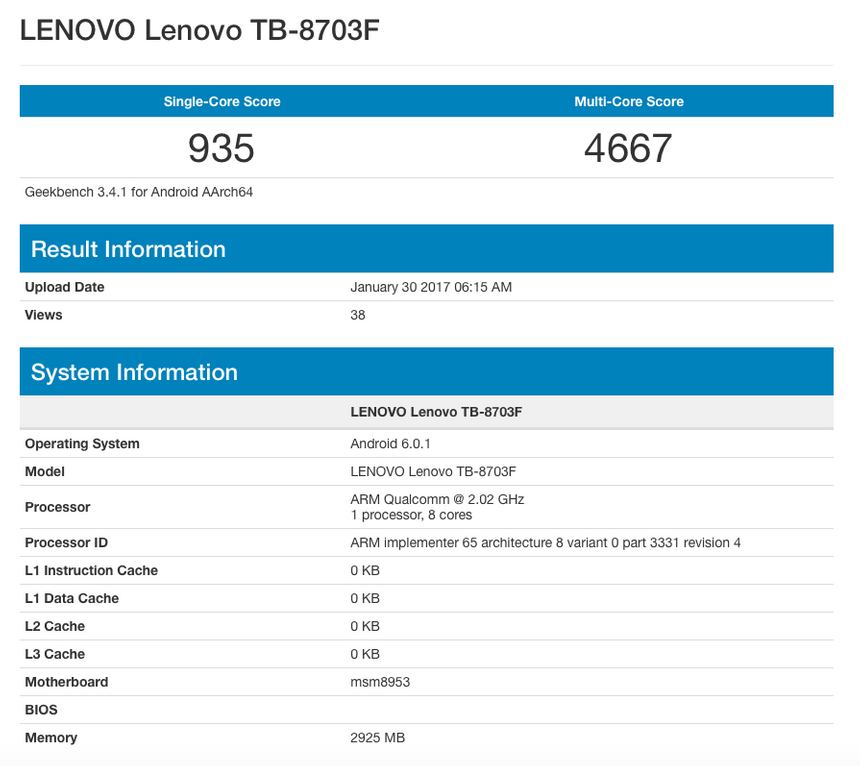Select the L1 Data Cache 0 KB value
The height and width of the screenshot is (766, 860).
point(365,598)
